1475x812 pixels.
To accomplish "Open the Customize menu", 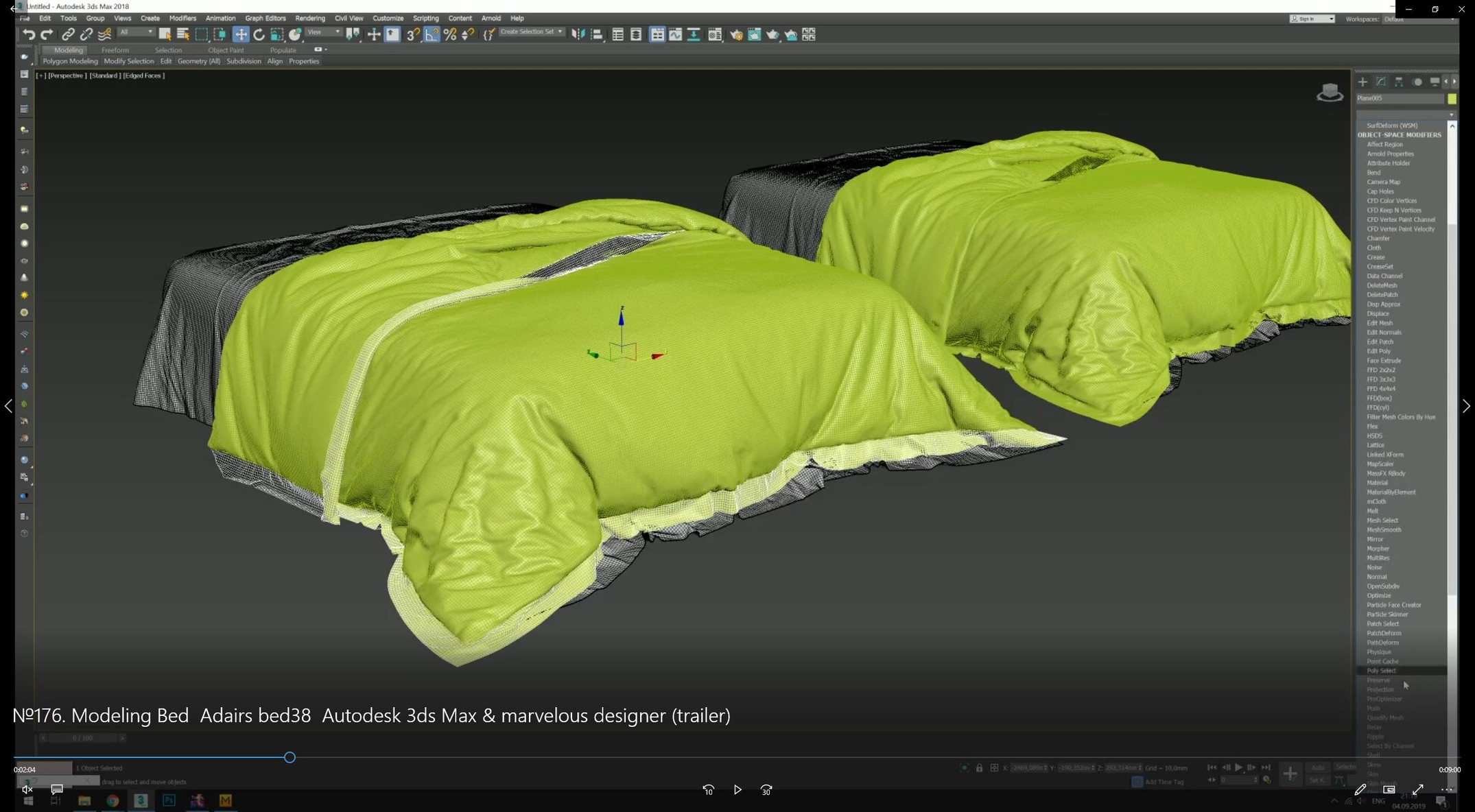I will click(388, 19).
